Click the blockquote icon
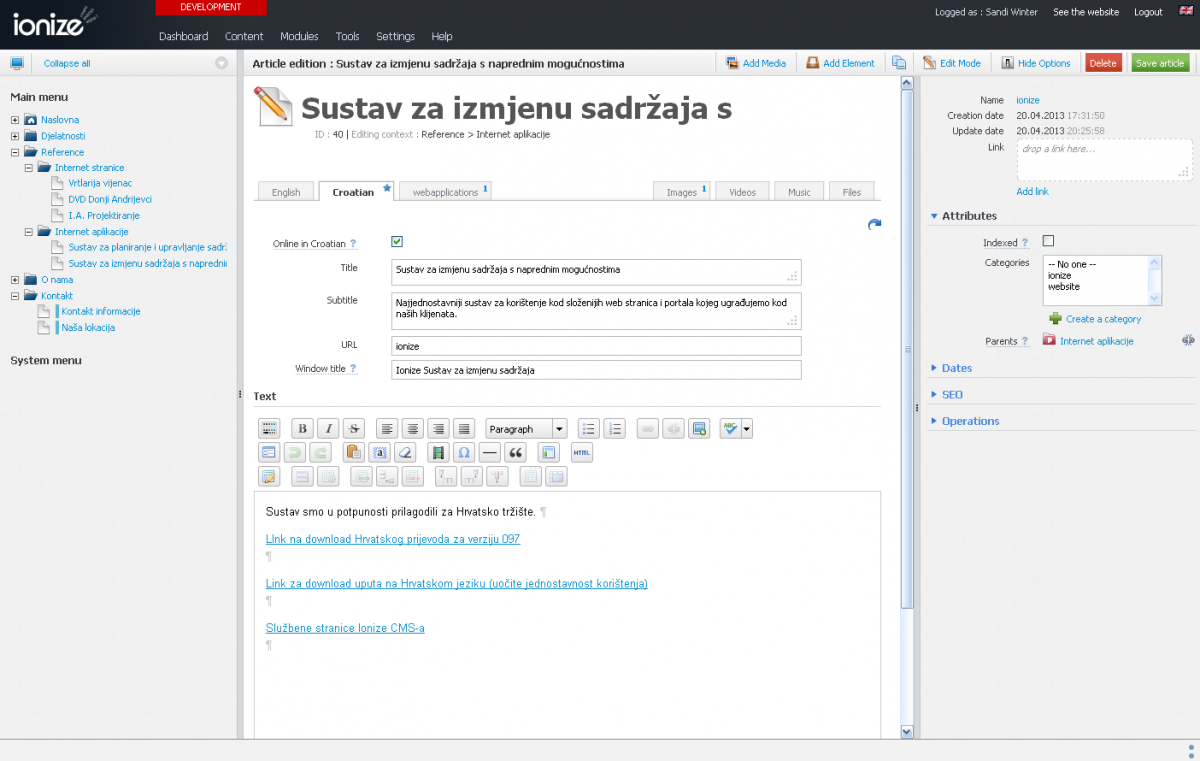This screenshot has height=761, width=1200. [516, 453]
